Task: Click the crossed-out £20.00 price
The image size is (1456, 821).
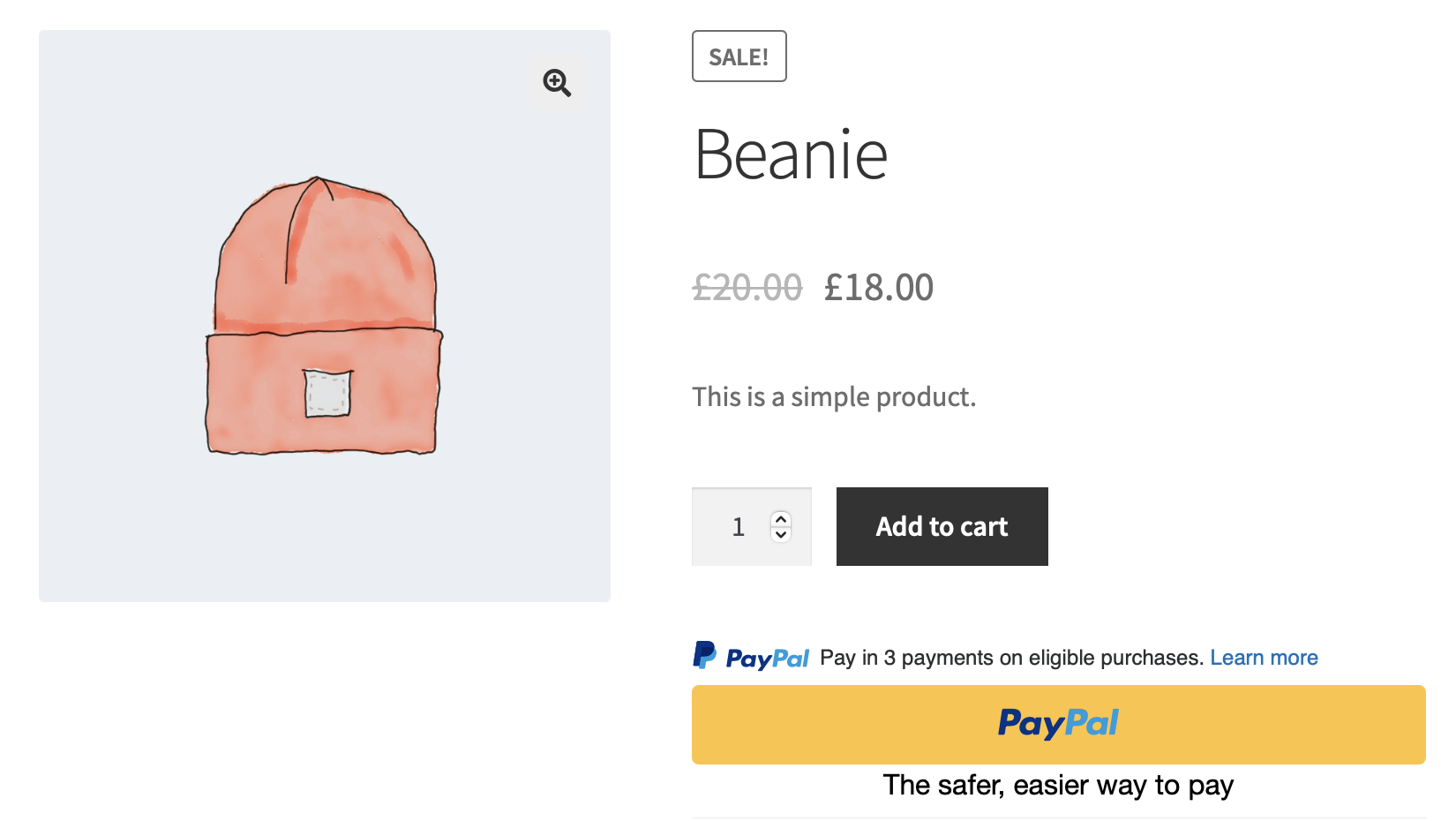Action: coord(747,288)
